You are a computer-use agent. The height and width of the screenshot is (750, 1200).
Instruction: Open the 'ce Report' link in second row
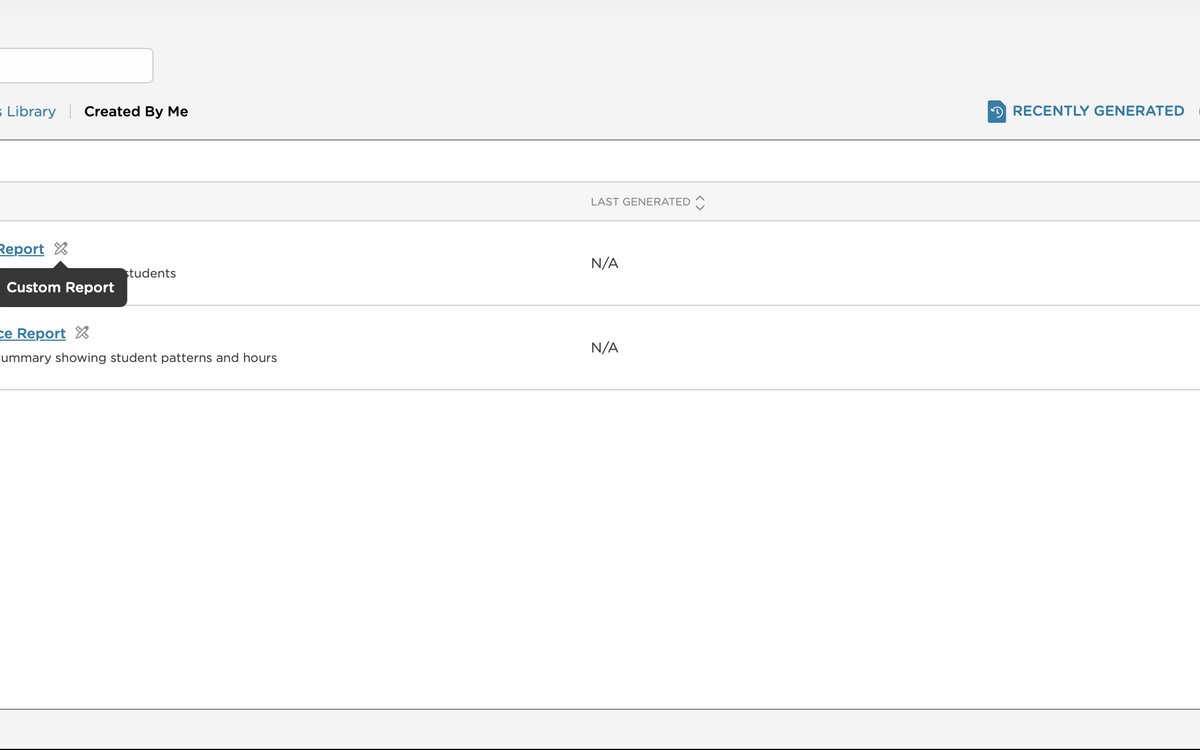click(32, 333)
